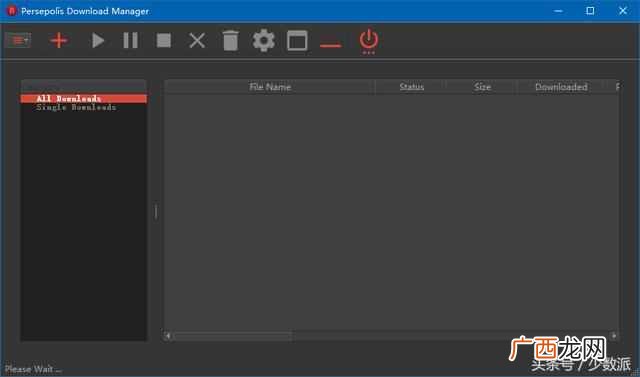640x377 pixels.
Task: Minimize to tray with red dash icon
Action: point(331,45)
